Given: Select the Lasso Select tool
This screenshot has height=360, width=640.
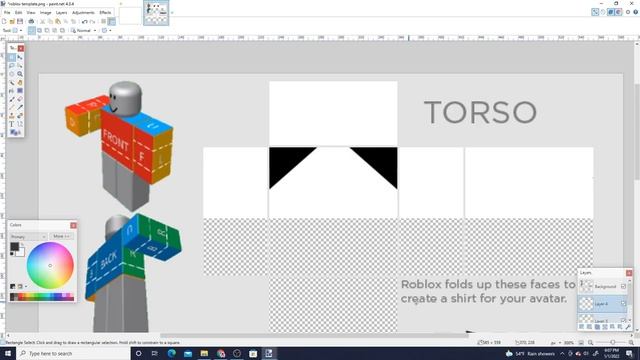Looking at the screenshot, I should point(12,66).
